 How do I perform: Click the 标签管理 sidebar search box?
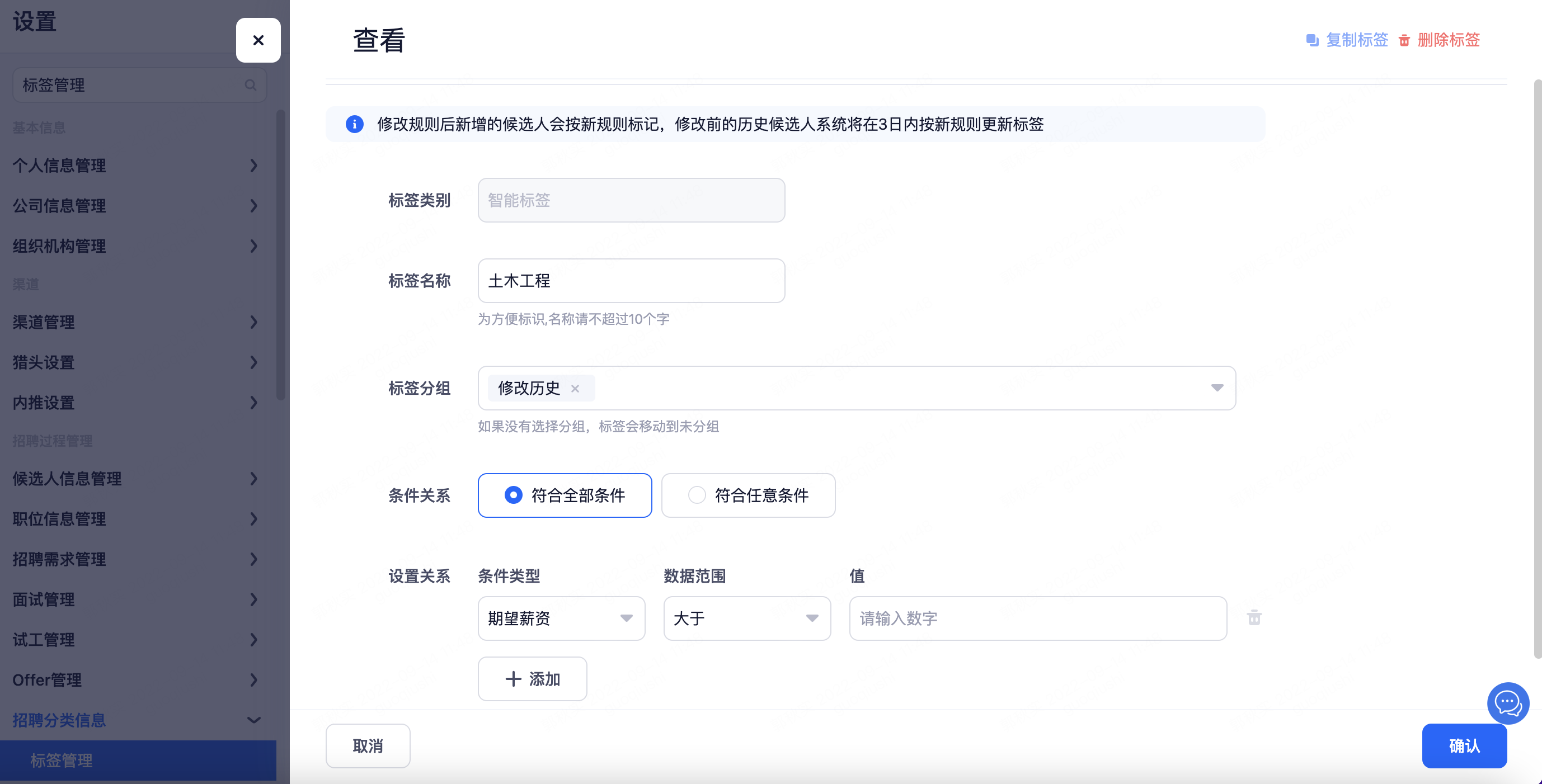click(x=139, y=85)
